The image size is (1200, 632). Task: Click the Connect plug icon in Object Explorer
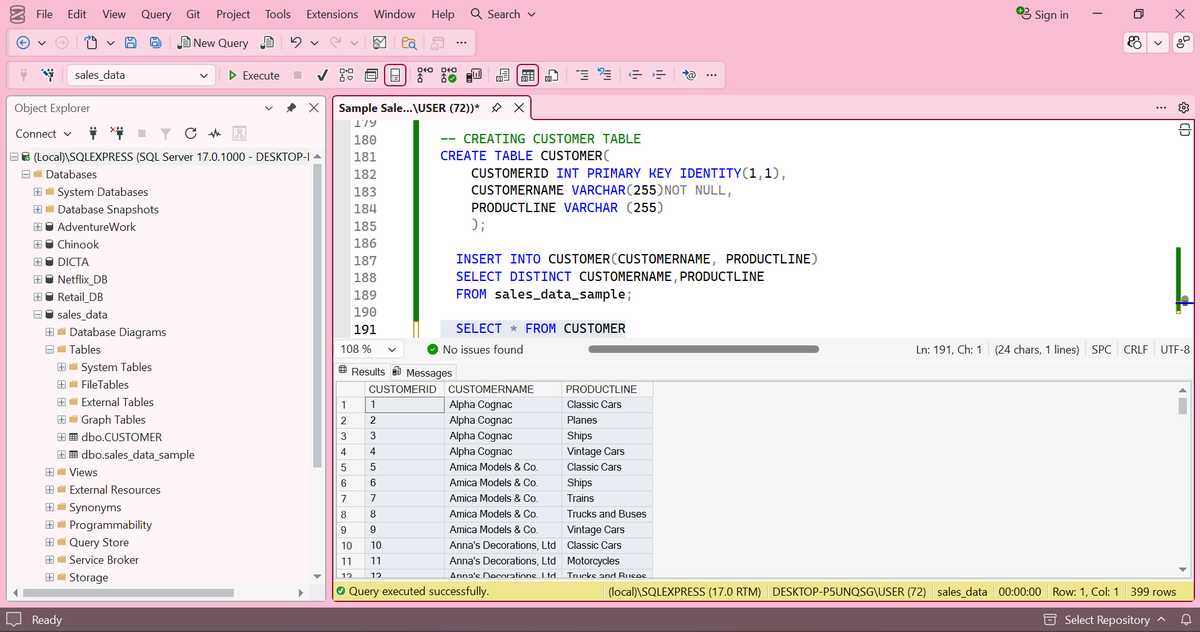point(93,133)
